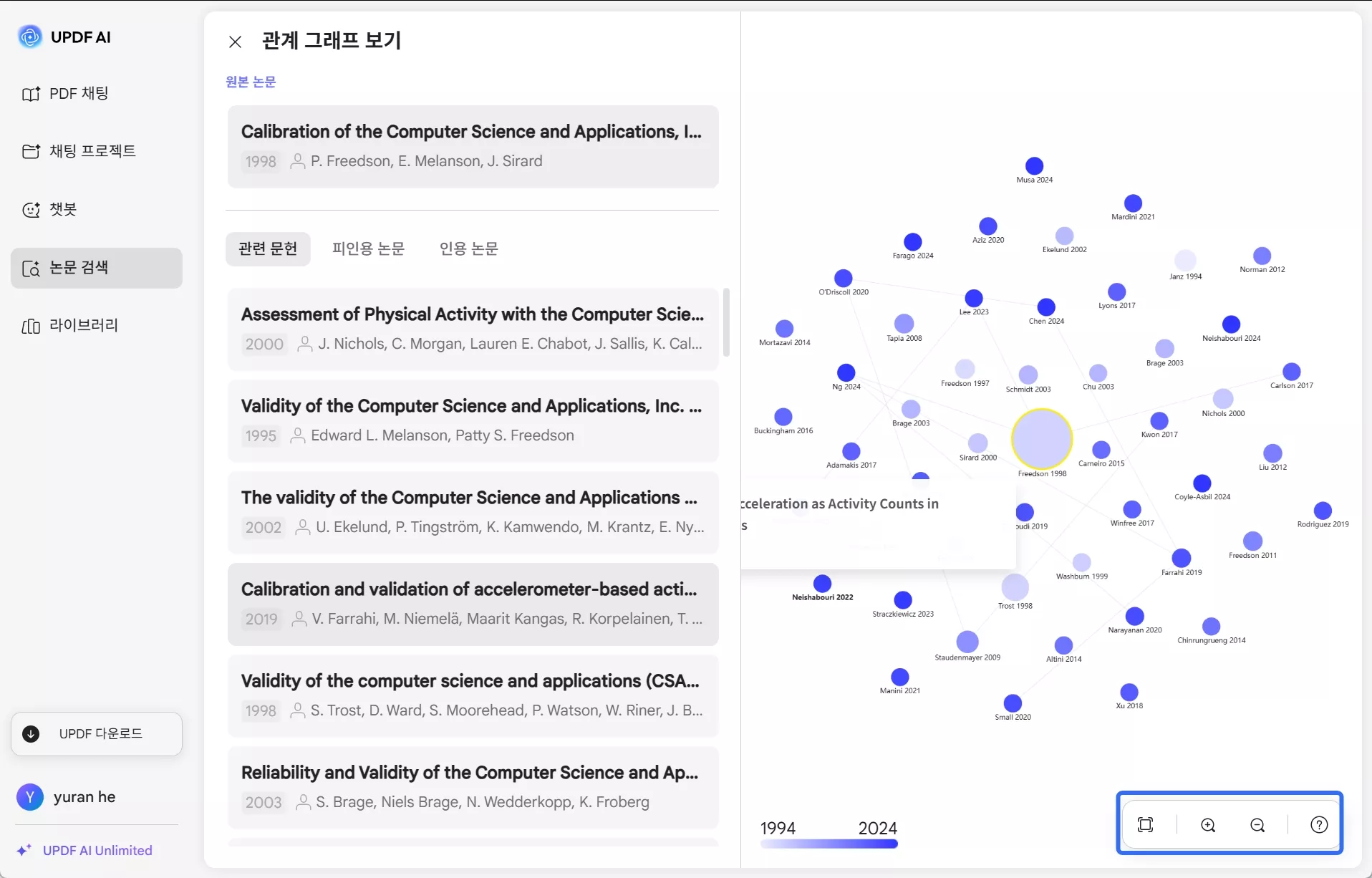This screenshot has height=878, width=1372.
Task: Click the zoom in graph icon
Action: coord(1208,825)
